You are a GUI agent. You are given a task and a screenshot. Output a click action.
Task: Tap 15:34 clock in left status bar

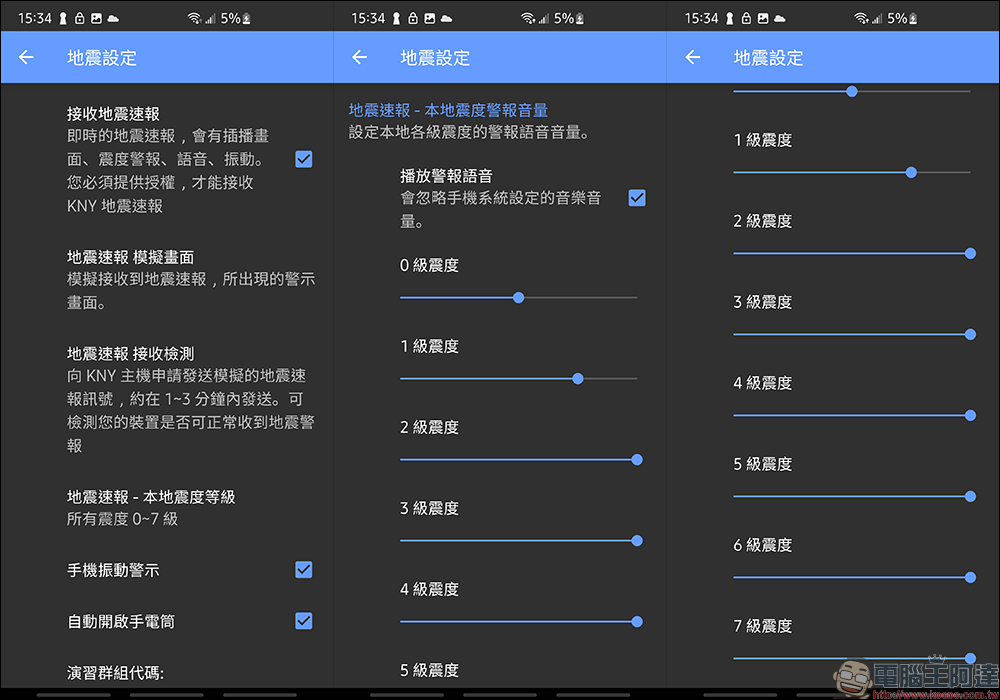(x=34, y=18)
